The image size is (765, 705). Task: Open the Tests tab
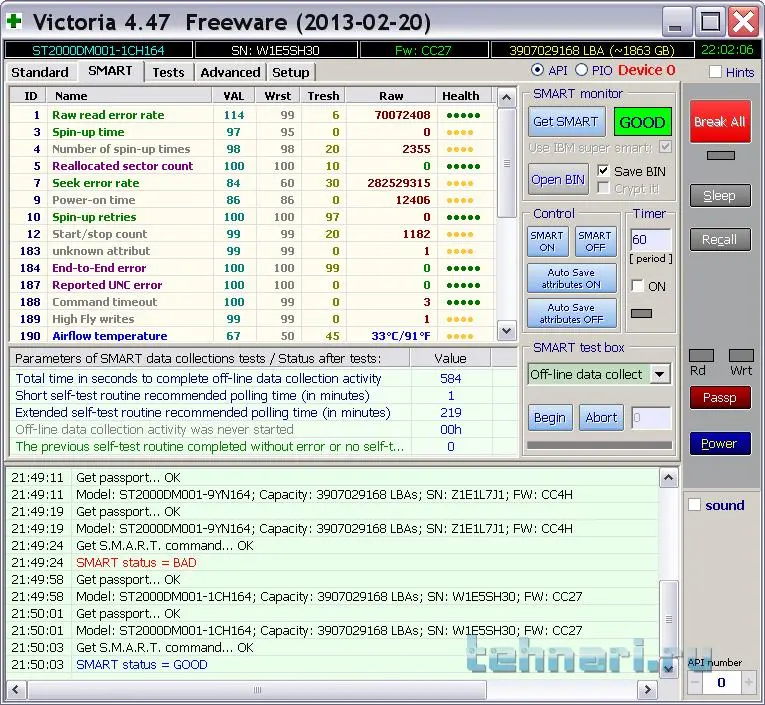168,72
